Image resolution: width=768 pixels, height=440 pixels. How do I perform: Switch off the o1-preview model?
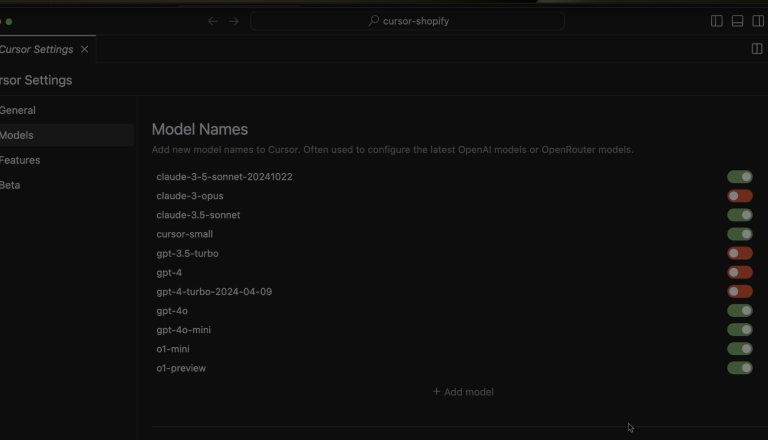tap(739, 368)
